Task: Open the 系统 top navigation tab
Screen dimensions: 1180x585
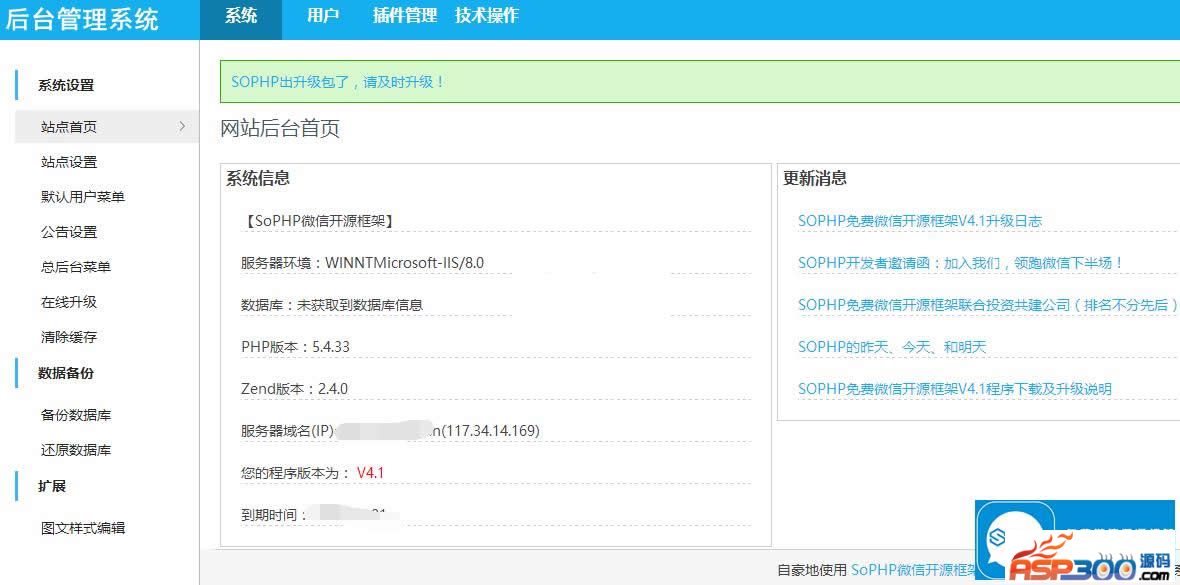Action: tap(241, 16)
